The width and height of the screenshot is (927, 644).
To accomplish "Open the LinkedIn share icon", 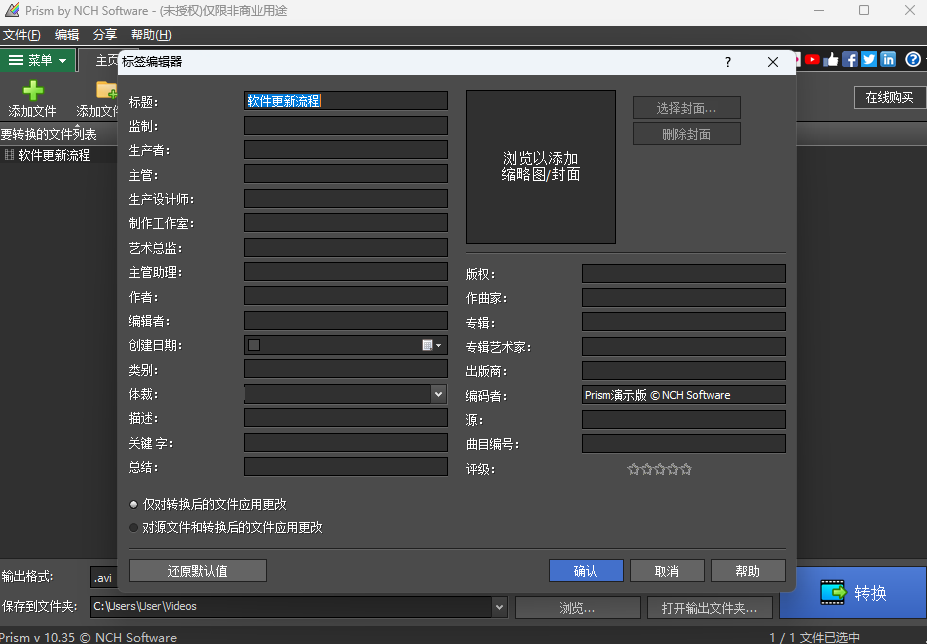I will (x=888, y=60).
